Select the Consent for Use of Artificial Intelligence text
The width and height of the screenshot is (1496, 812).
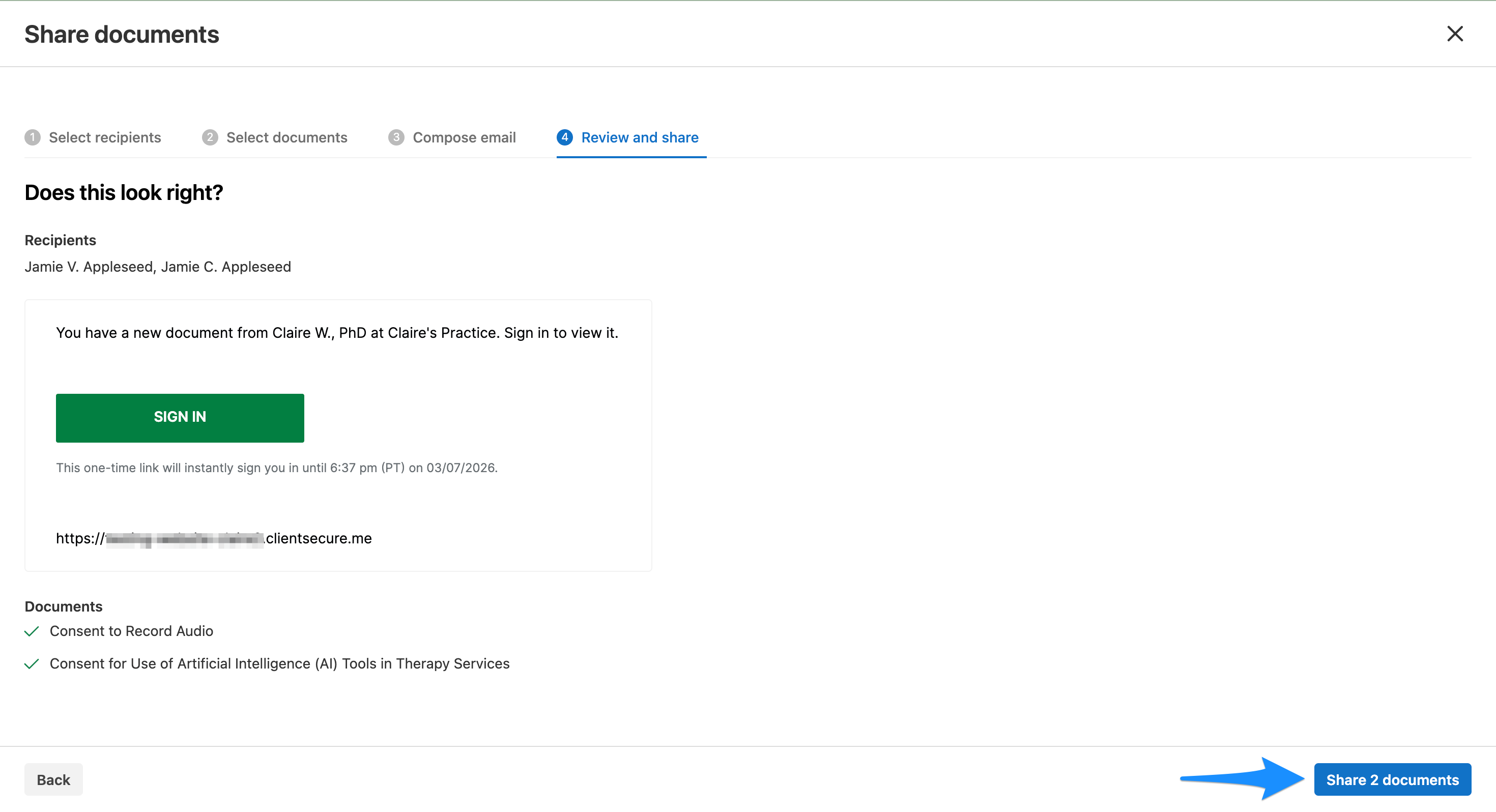click(x=279, y=663)
